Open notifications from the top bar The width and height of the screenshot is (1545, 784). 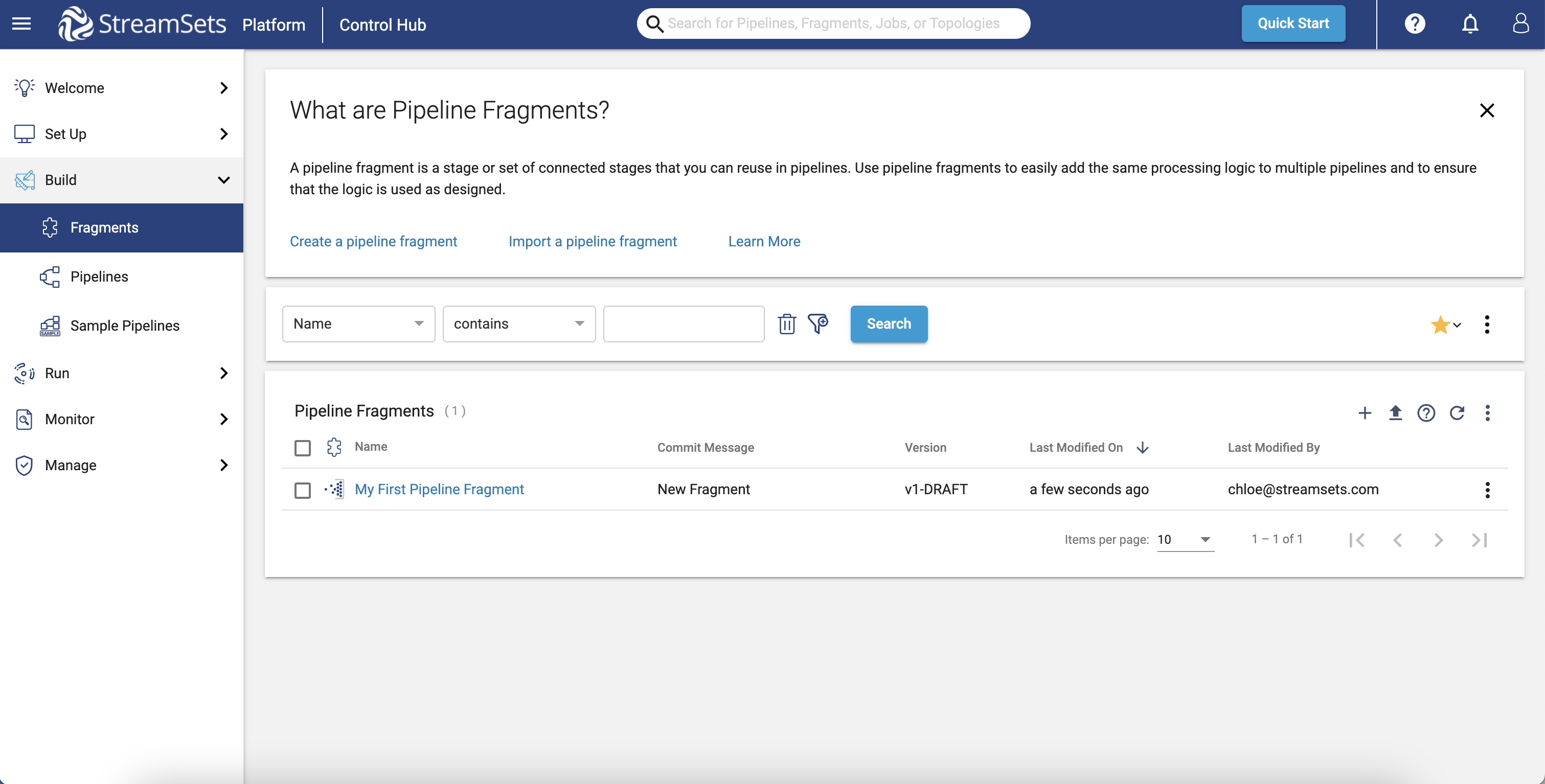click(1469, 24)
